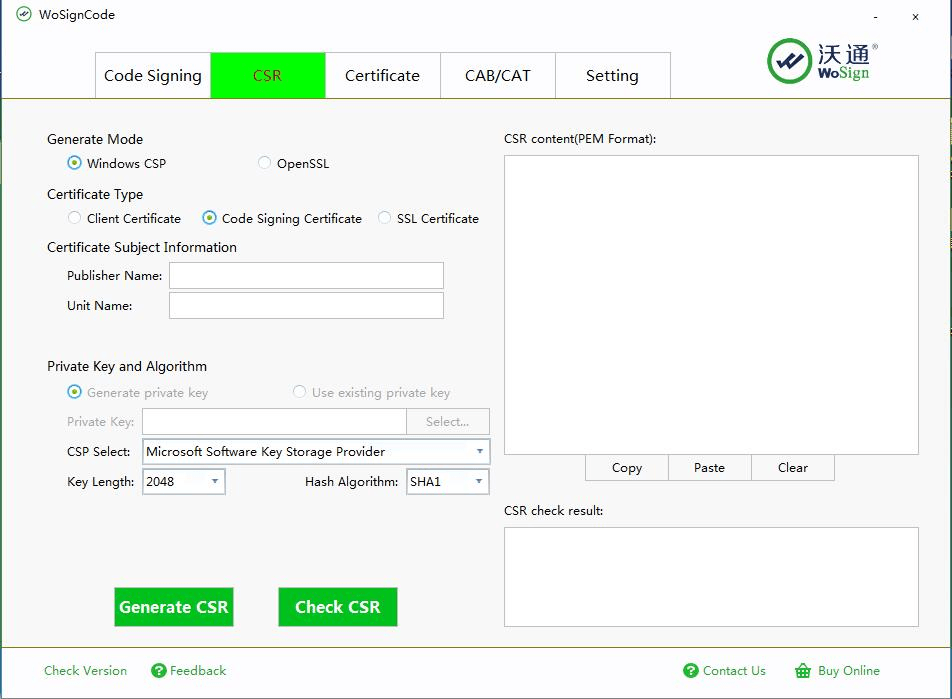952x699 pixels.
Task: Switch to the Code Signing tab
Action: tap(153, 76)
